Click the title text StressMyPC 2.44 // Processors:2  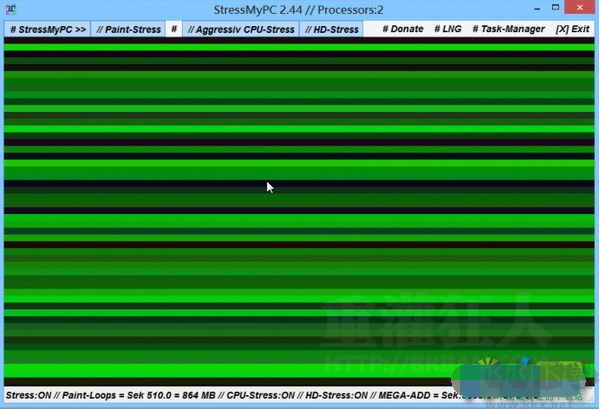coord(298,10)
